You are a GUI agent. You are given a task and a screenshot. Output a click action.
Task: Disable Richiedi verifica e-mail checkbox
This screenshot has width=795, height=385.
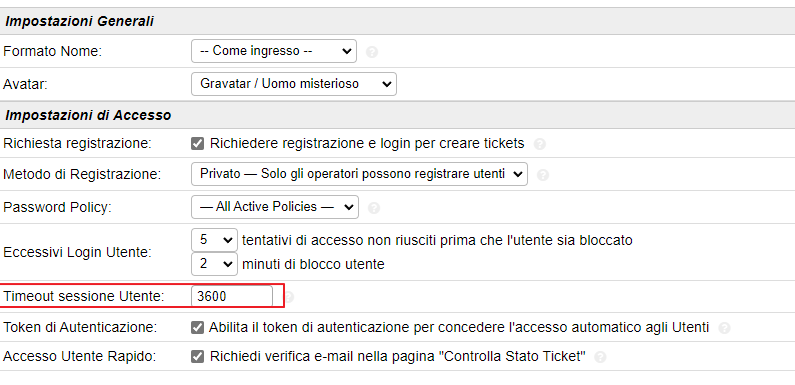click(197, 357)
